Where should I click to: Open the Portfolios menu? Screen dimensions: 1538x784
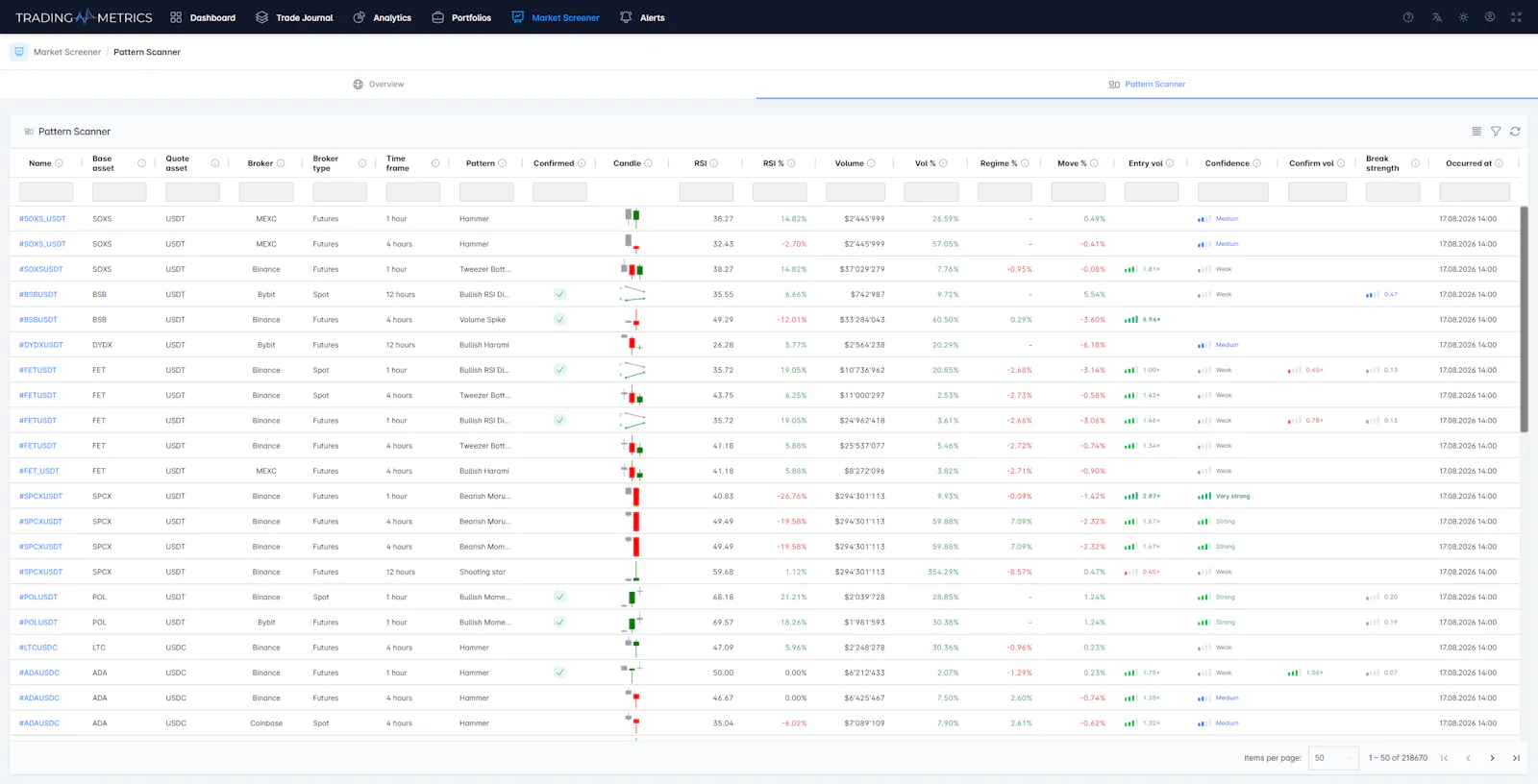tap(461, 17)
